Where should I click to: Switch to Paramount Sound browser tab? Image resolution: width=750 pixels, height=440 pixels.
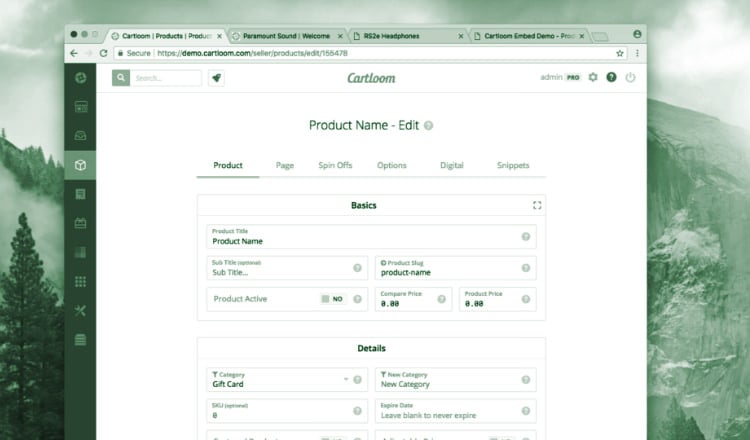click(285, 35)
